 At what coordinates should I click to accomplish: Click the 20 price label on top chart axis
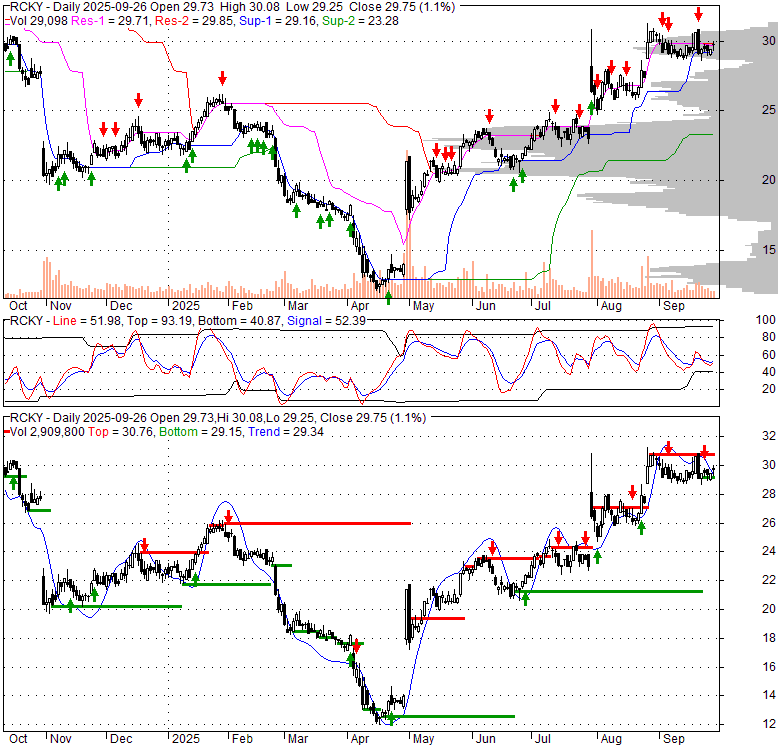pyautogui.click(x=769, y=180)
